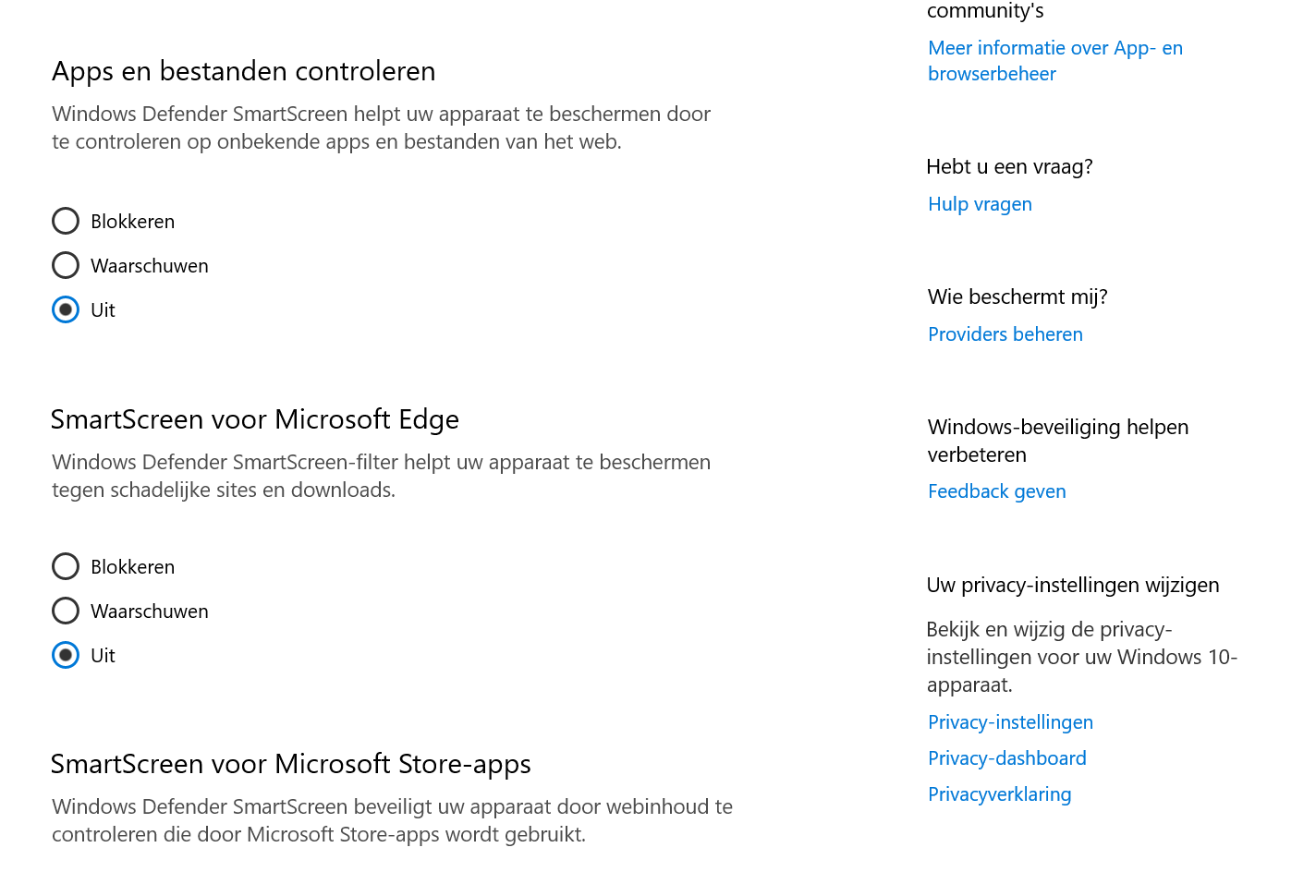Click the Uw privacy-instellingen wijzigen heading
The height and width of the screenshot is (896, 1316).
pos(1072,586)
